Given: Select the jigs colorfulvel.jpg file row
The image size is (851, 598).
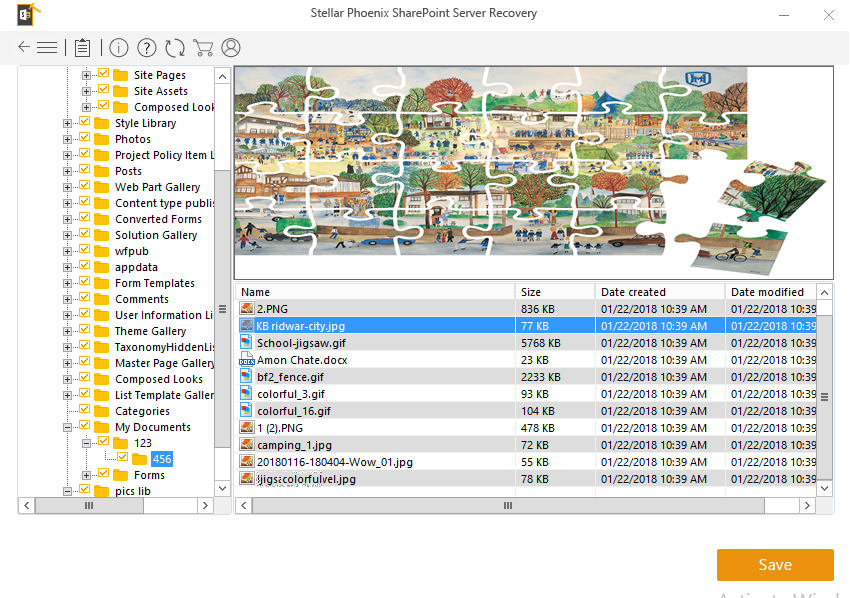Looking at the screenshot, I should 526,479.
